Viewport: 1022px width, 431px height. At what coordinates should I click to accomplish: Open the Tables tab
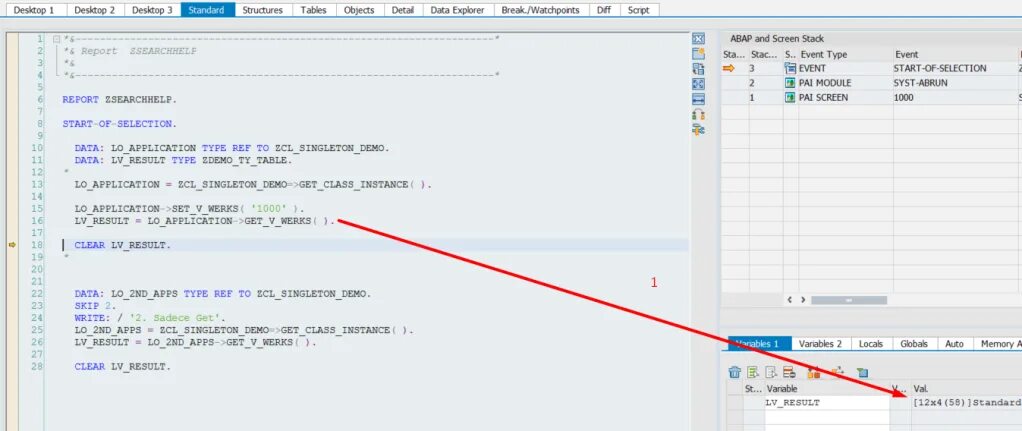pyautogui.click(x=314, y=10)
